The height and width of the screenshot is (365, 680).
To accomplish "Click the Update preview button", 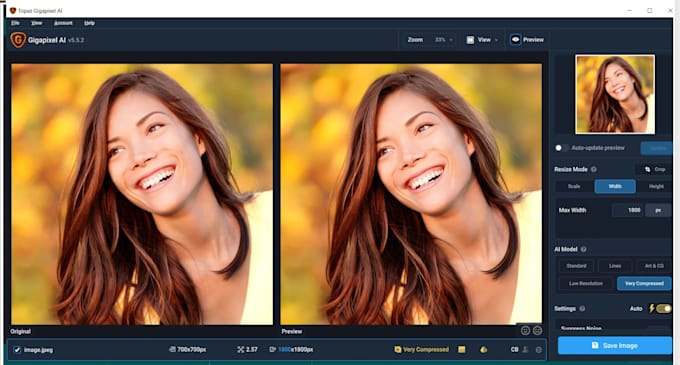I will pyautogui.click(x=657, y=148).
